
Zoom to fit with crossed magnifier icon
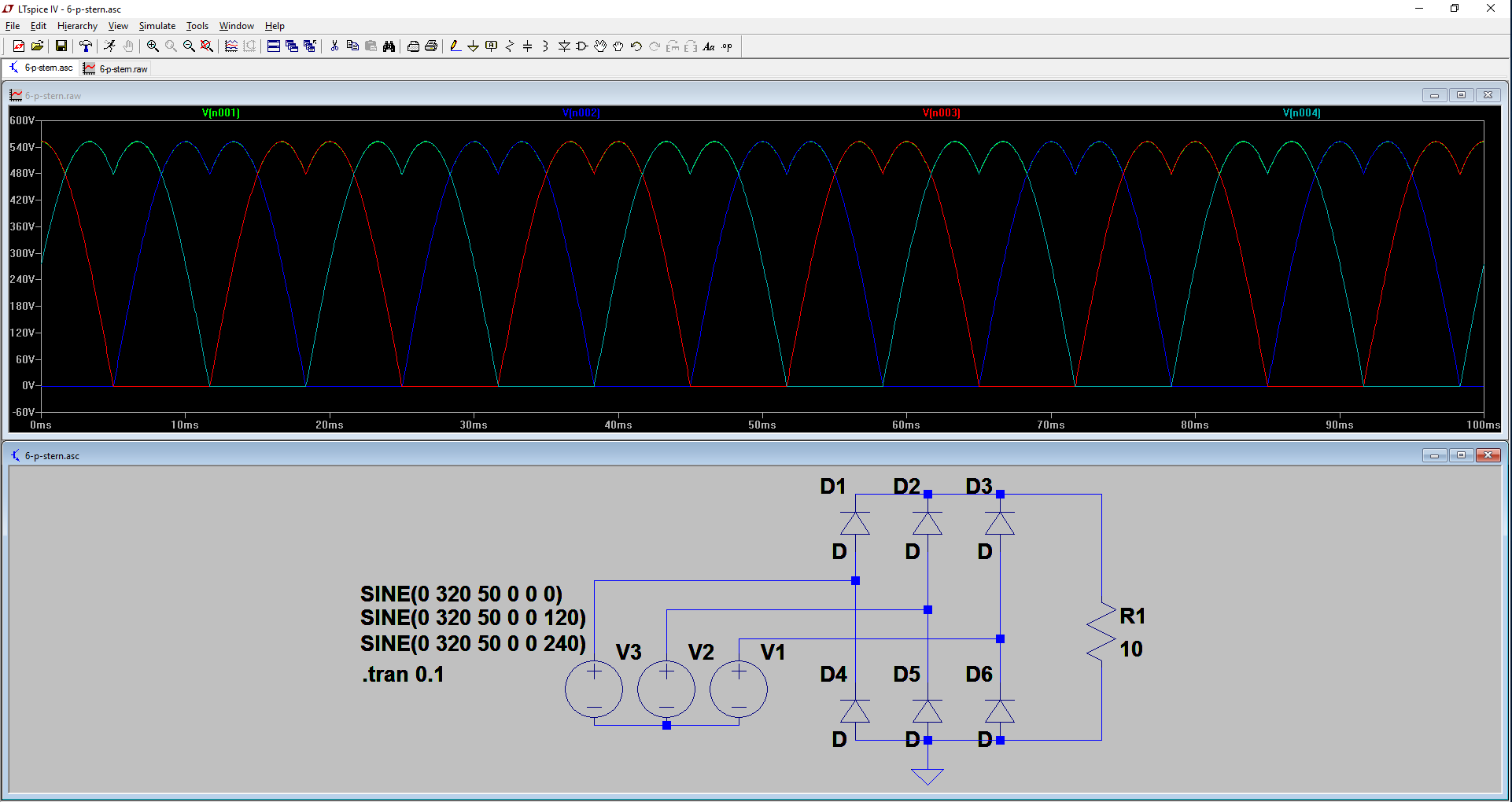tap(207, 46)
